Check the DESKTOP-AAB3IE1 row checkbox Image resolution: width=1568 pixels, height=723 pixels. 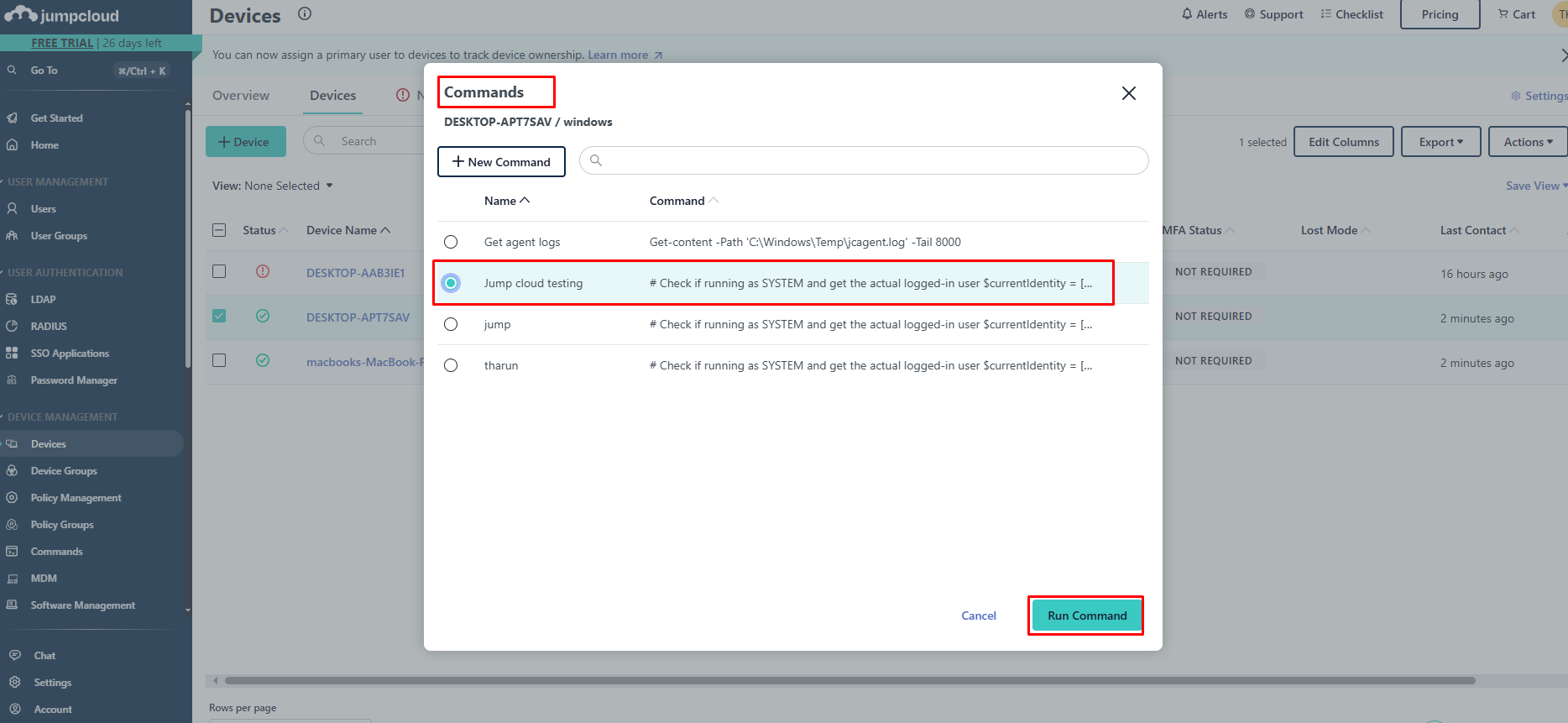[219, 271]
